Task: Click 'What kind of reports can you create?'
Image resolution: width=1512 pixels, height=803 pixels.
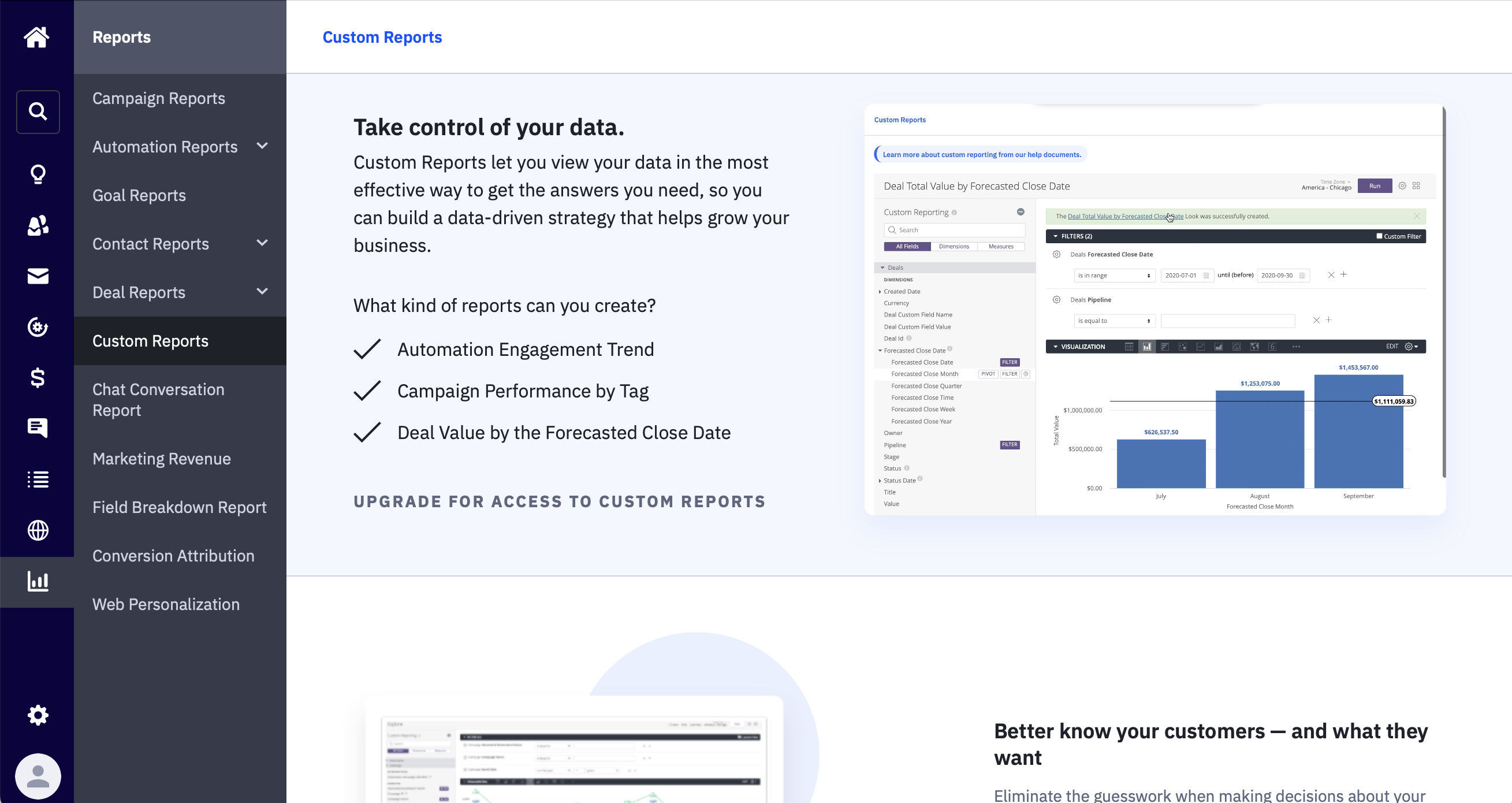Action: coord(504,305)
